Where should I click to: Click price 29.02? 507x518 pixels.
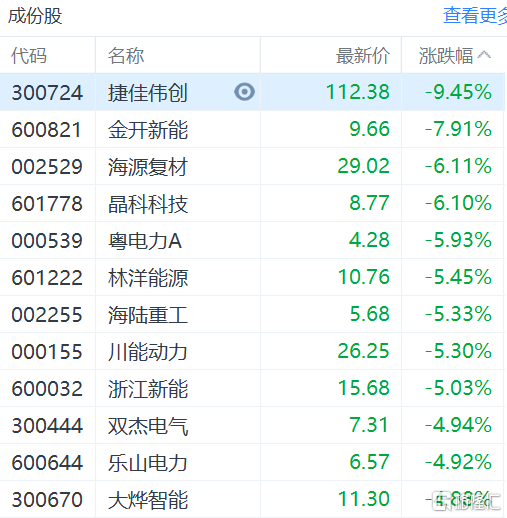coord(364,166)
